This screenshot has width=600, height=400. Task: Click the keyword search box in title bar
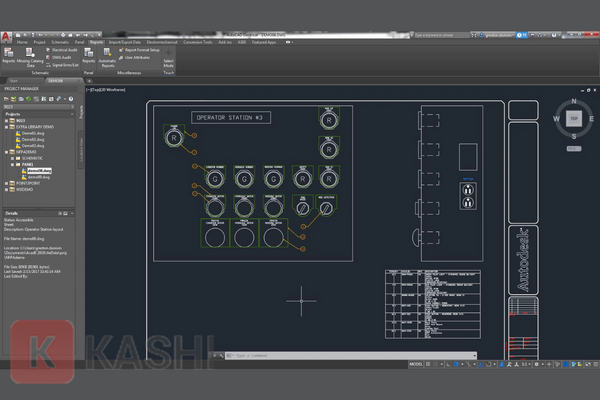pos(442,35)
